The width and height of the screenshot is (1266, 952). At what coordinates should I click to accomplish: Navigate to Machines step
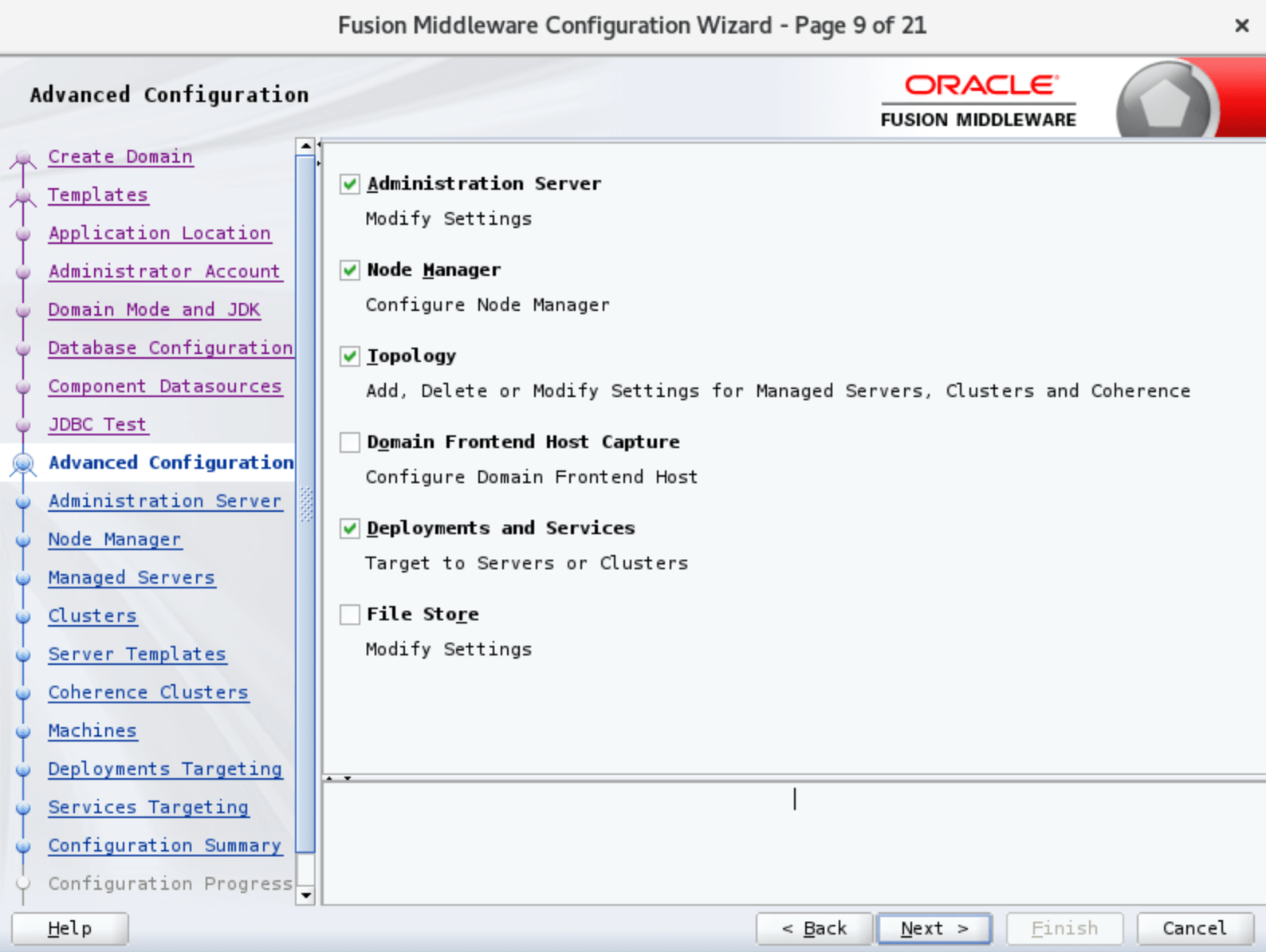[x=92, y=730]
